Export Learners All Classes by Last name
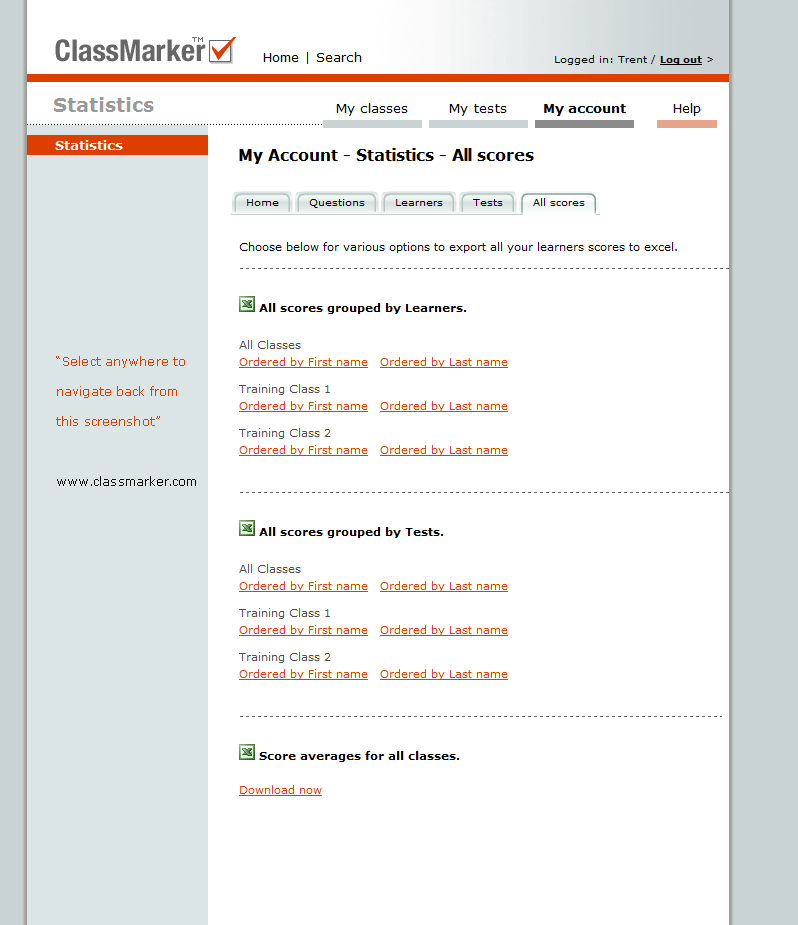Image resolution: width=798 pixels, height=925 pixels. pyautogui.click(x=444, y=362)
